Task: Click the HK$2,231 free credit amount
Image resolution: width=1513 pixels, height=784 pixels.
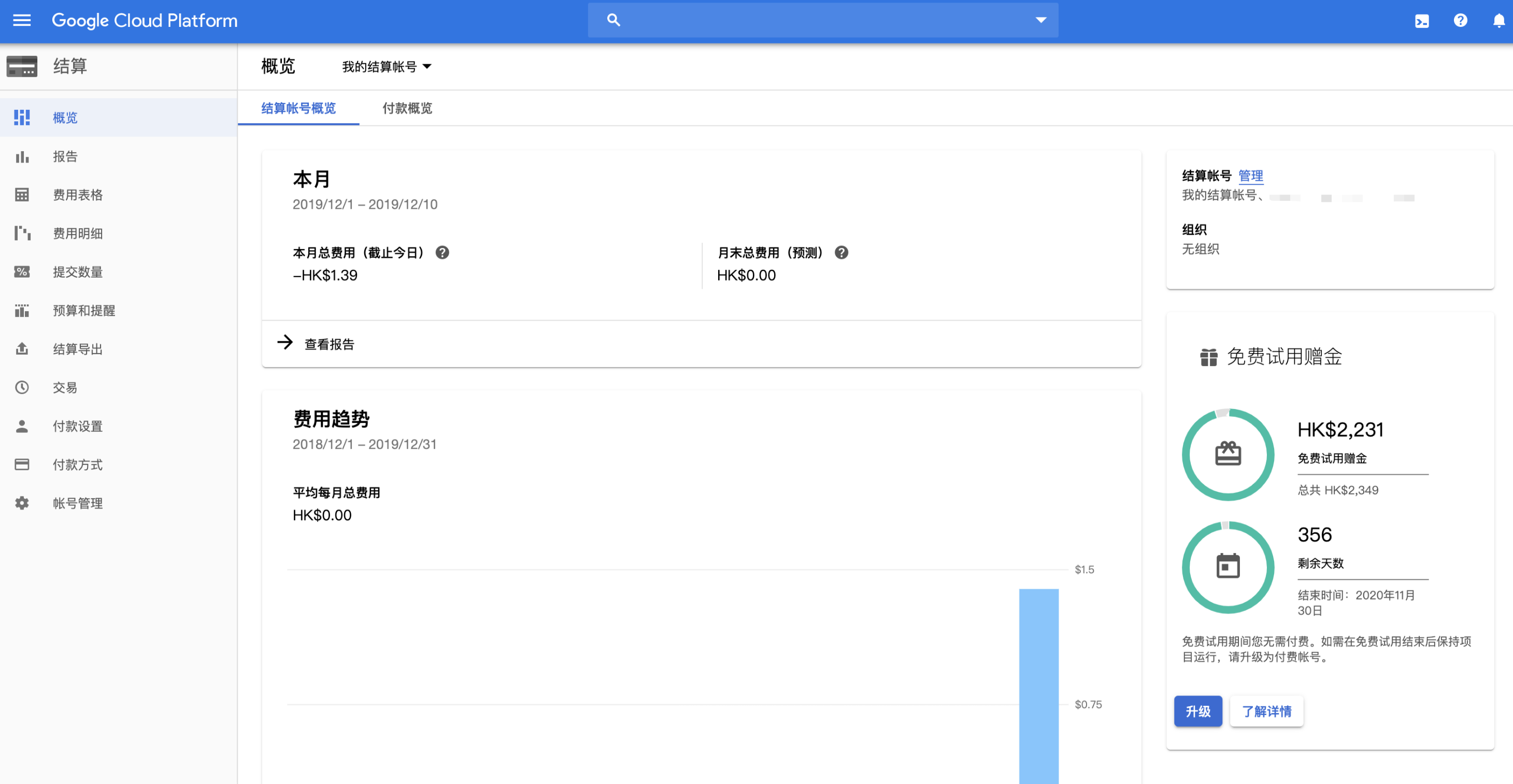Action: coord(1340,430)
